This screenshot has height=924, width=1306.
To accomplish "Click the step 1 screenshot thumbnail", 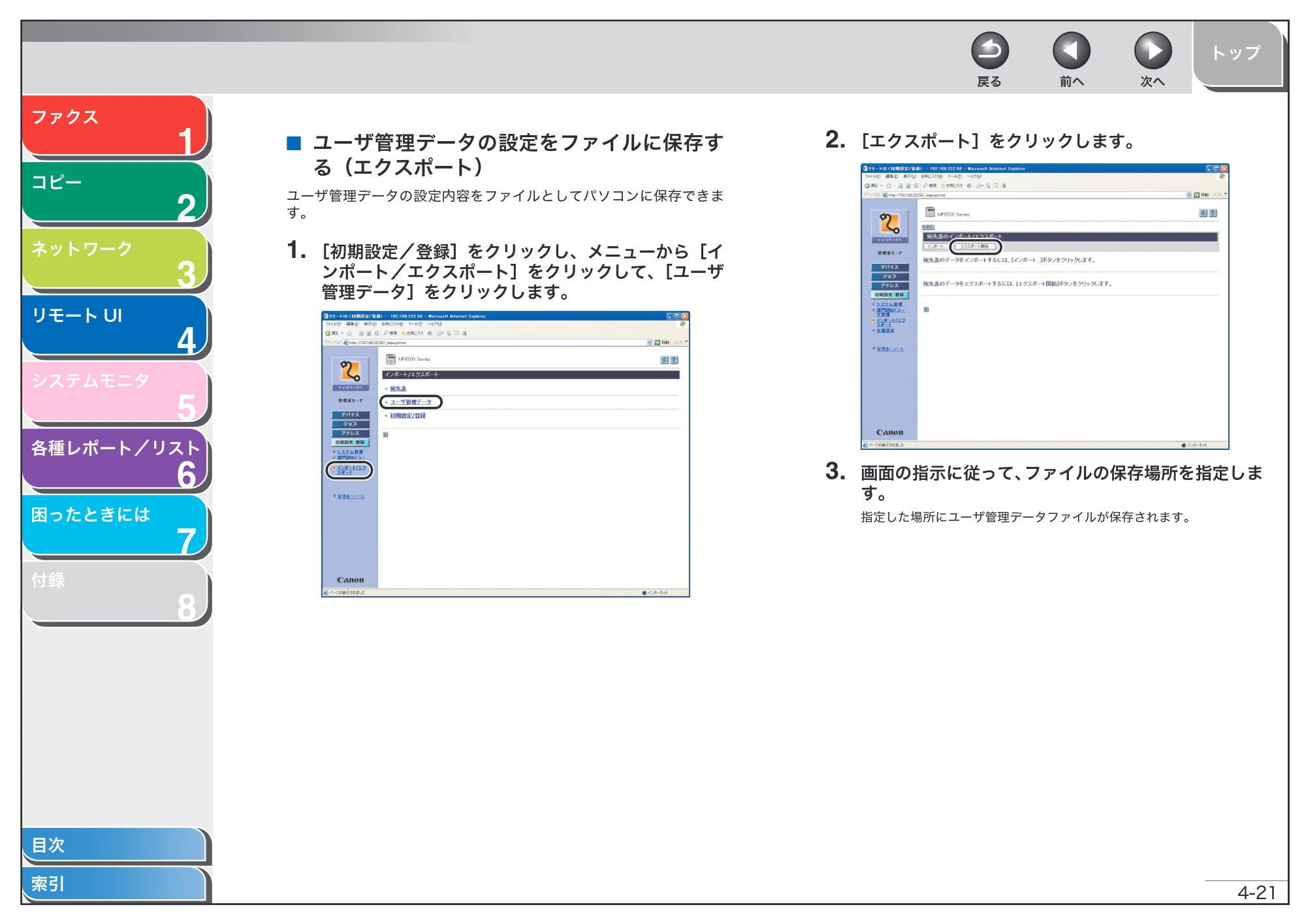I will pos(505,454).
